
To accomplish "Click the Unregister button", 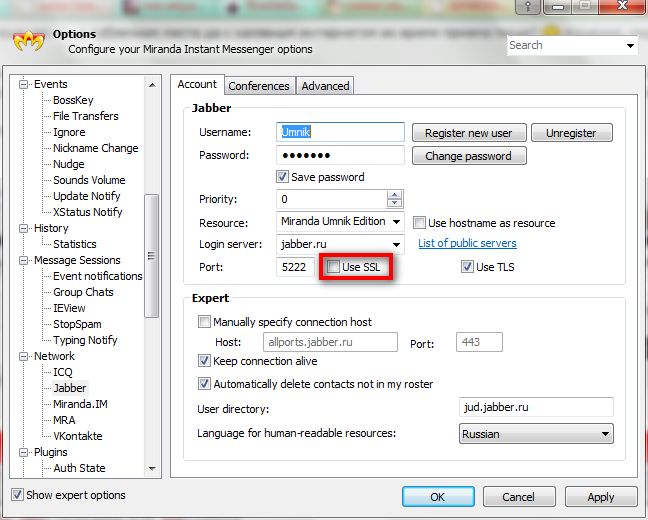I will click(571, 133).
